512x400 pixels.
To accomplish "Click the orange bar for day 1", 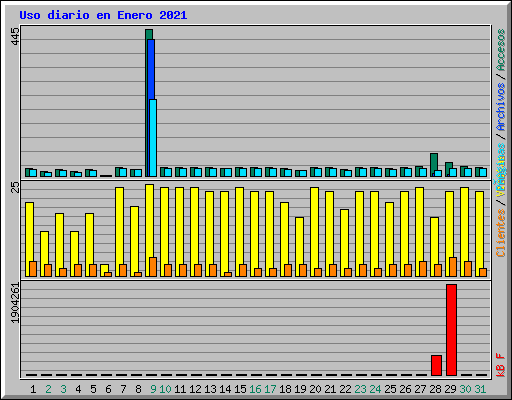I will click(x=33, y=269).
